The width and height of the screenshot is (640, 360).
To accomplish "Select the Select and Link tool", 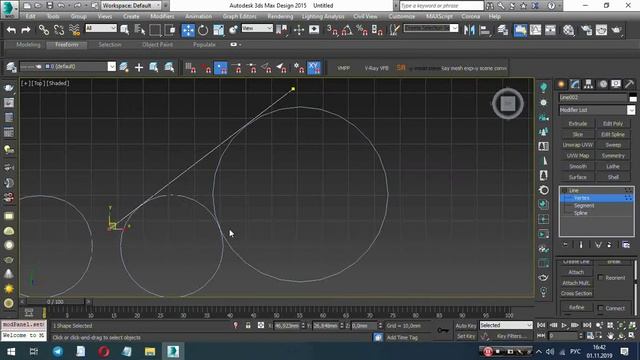I will (x=44, y=30).
